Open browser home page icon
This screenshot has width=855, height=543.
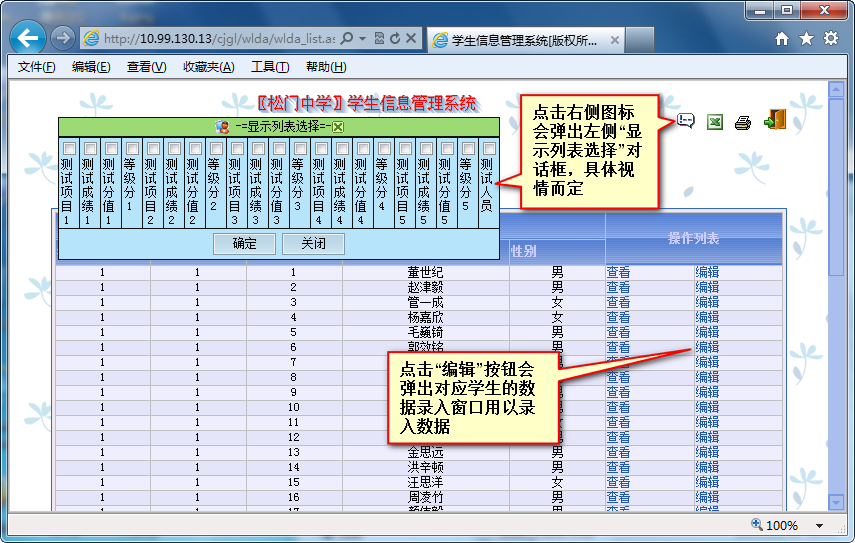[x=782, y=39]
